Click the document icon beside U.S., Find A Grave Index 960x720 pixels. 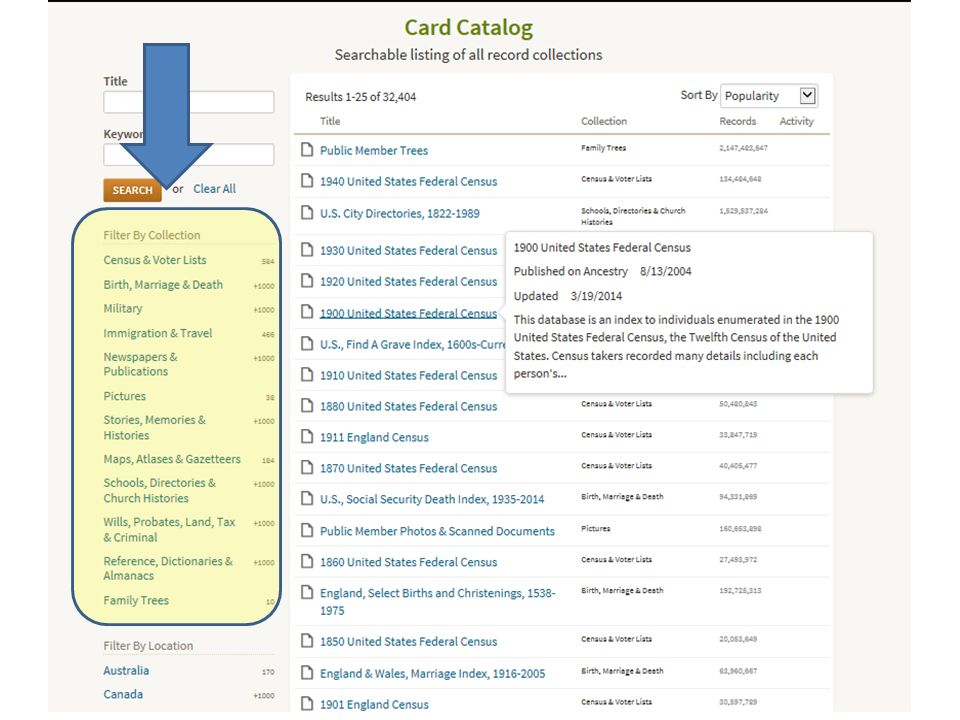(307, 343)
